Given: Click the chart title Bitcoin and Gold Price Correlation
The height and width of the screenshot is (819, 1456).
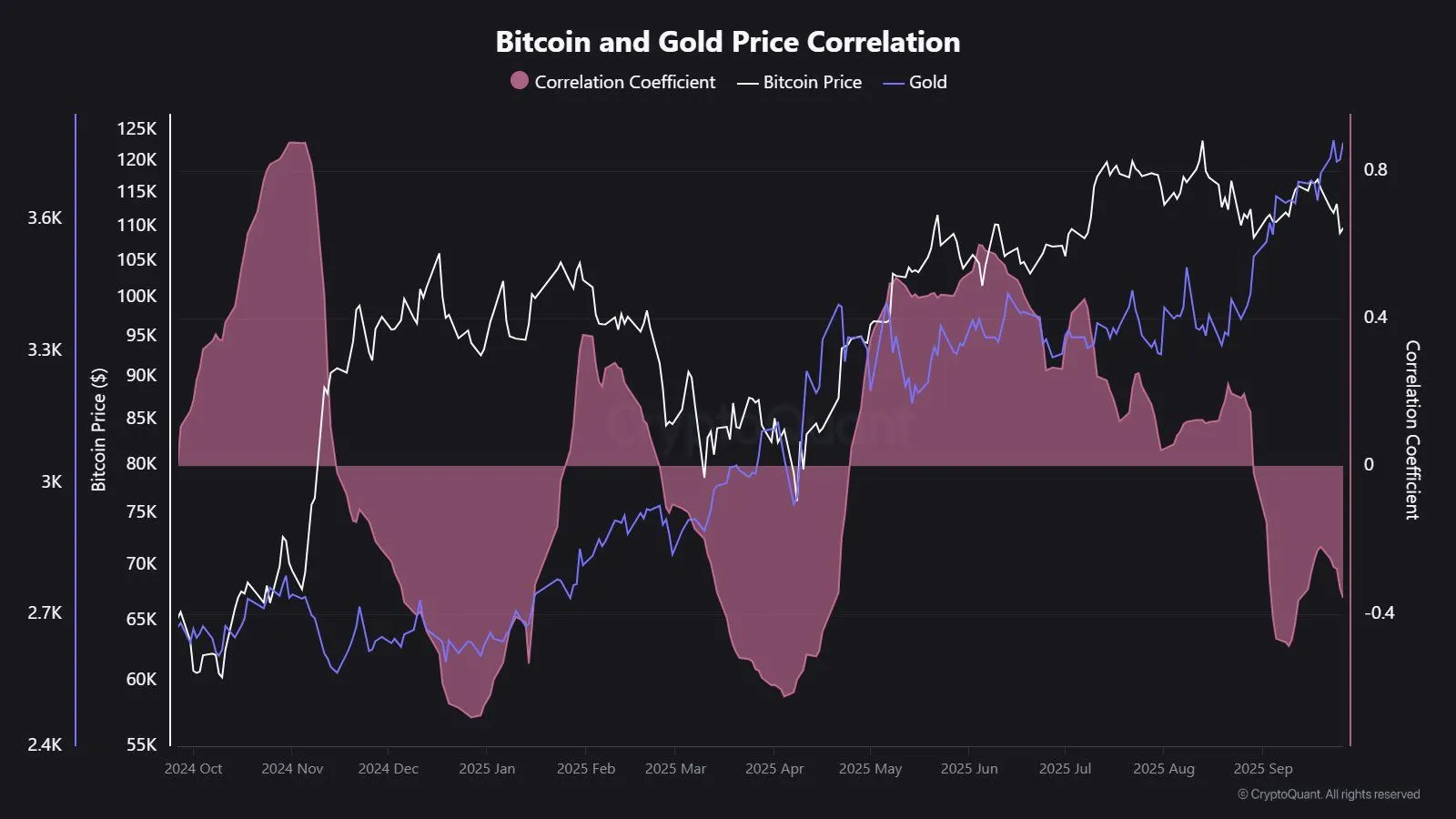Looking at the screenshot, I should [x=728, y=42].
